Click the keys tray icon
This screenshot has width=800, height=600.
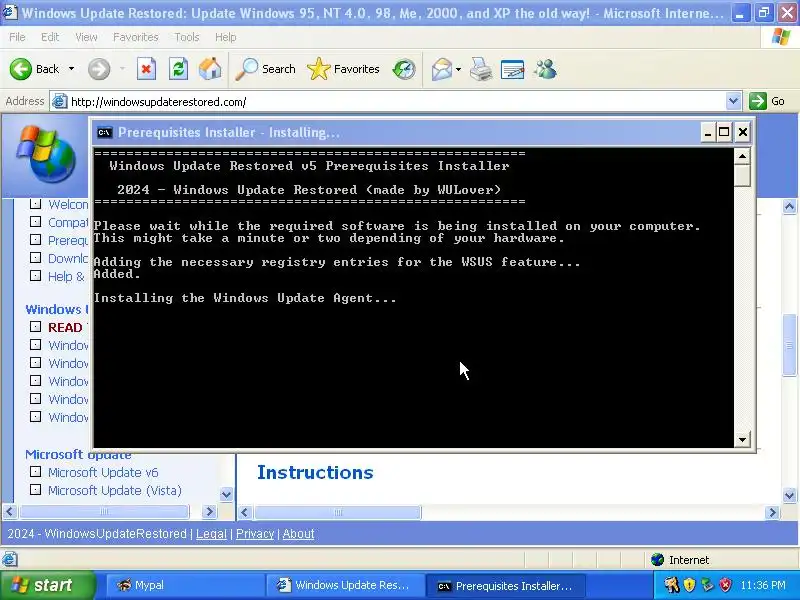click(x=672, y=585)
